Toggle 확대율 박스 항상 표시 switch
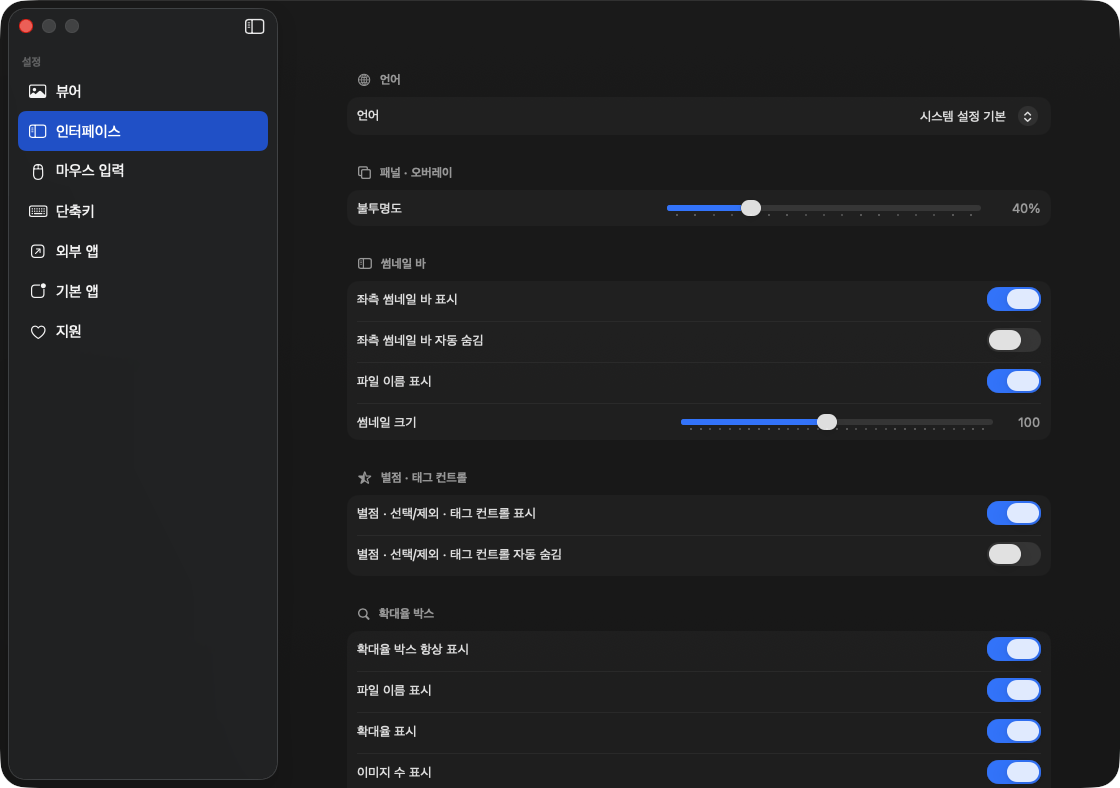 tap(1014, 649)
